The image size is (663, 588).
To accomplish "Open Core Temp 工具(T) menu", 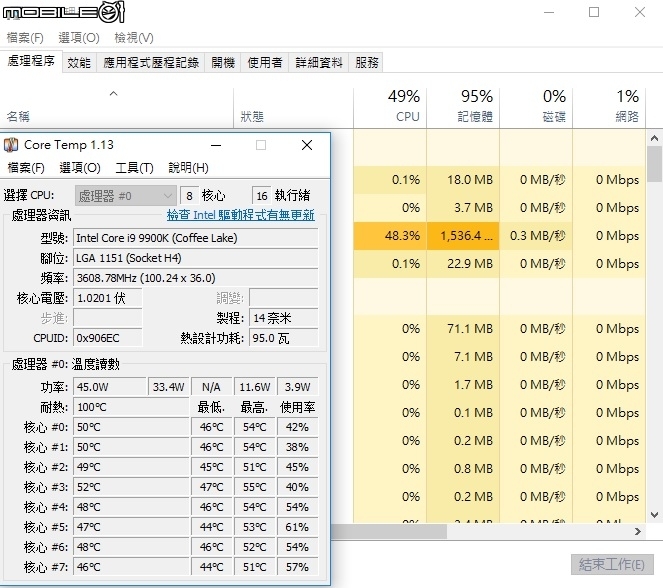I will pos(134,168).
